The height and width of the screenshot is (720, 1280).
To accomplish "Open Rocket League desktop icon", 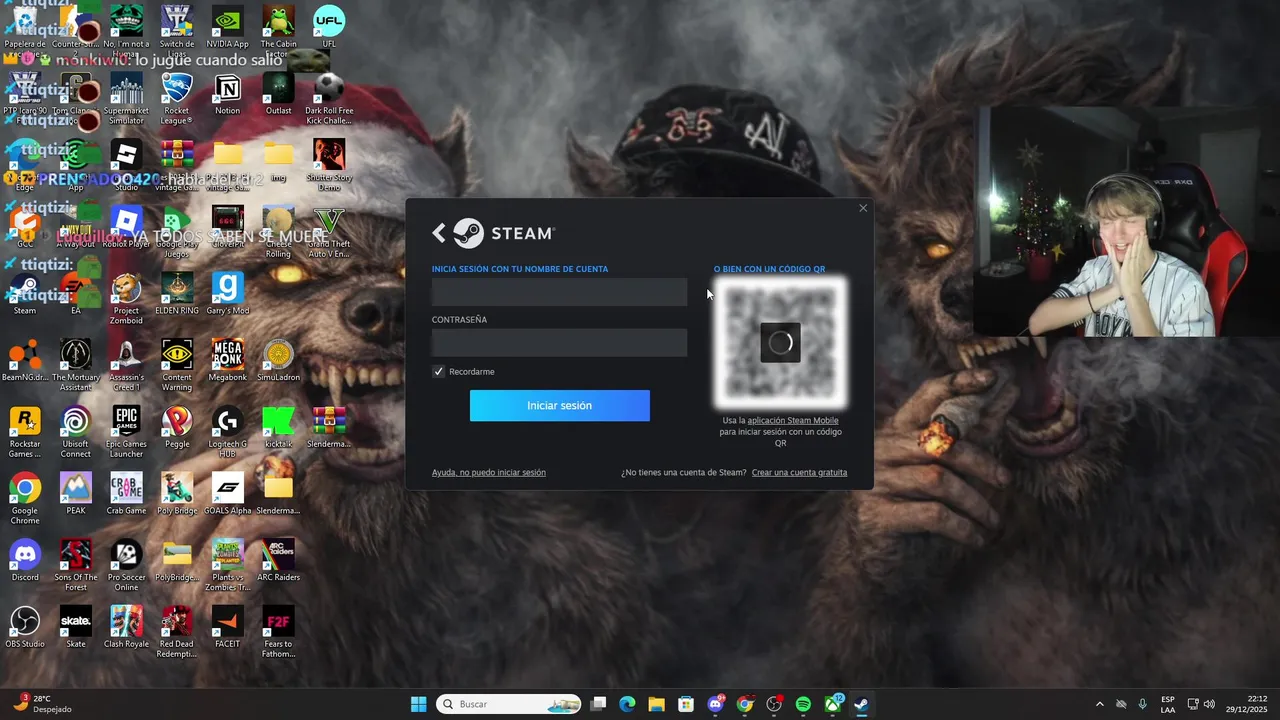I will [x=177, y=97].
